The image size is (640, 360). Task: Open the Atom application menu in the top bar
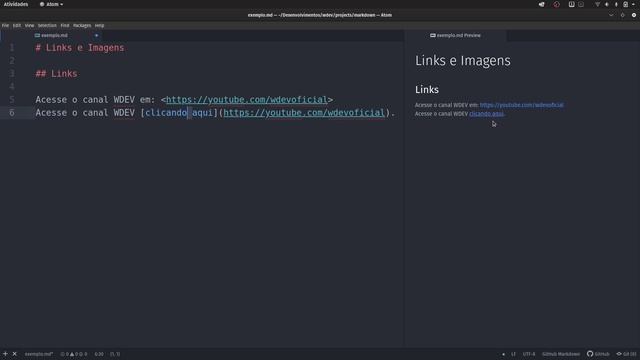(51, 4)
